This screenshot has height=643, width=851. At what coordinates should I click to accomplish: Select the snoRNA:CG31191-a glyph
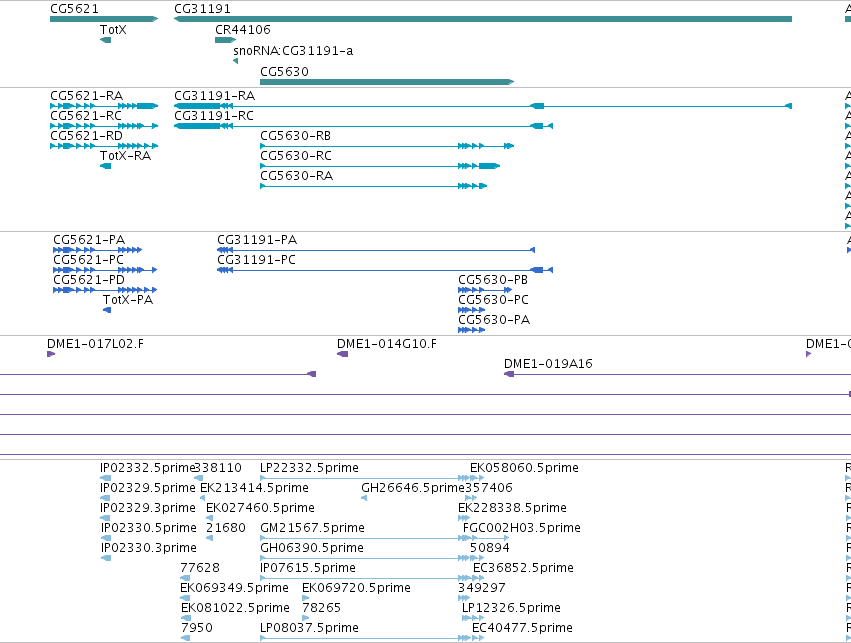[x=236, y=61]
